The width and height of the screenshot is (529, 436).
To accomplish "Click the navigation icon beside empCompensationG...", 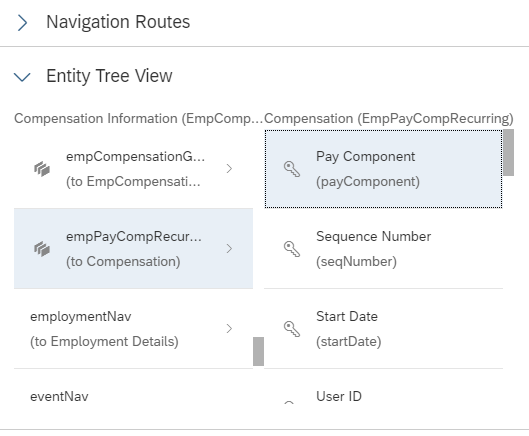I will 42,169.
